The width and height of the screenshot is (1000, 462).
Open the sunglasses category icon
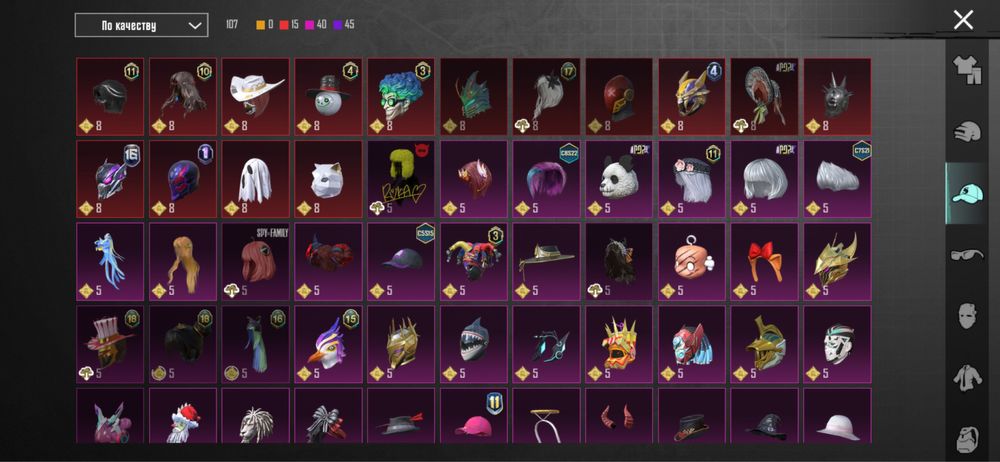tap(967, 255)
